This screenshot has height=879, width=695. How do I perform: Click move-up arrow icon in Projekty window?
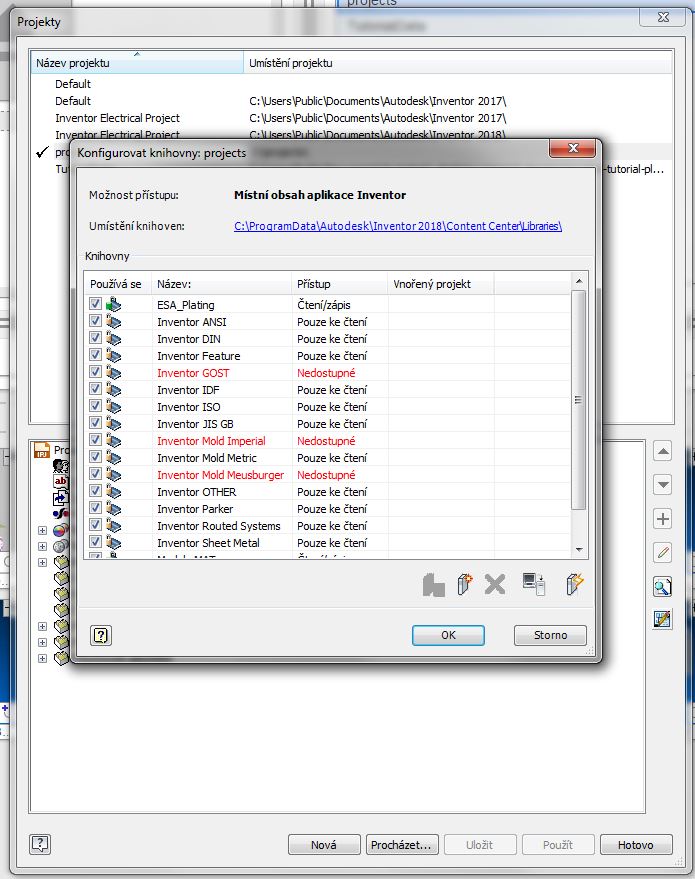662,451
